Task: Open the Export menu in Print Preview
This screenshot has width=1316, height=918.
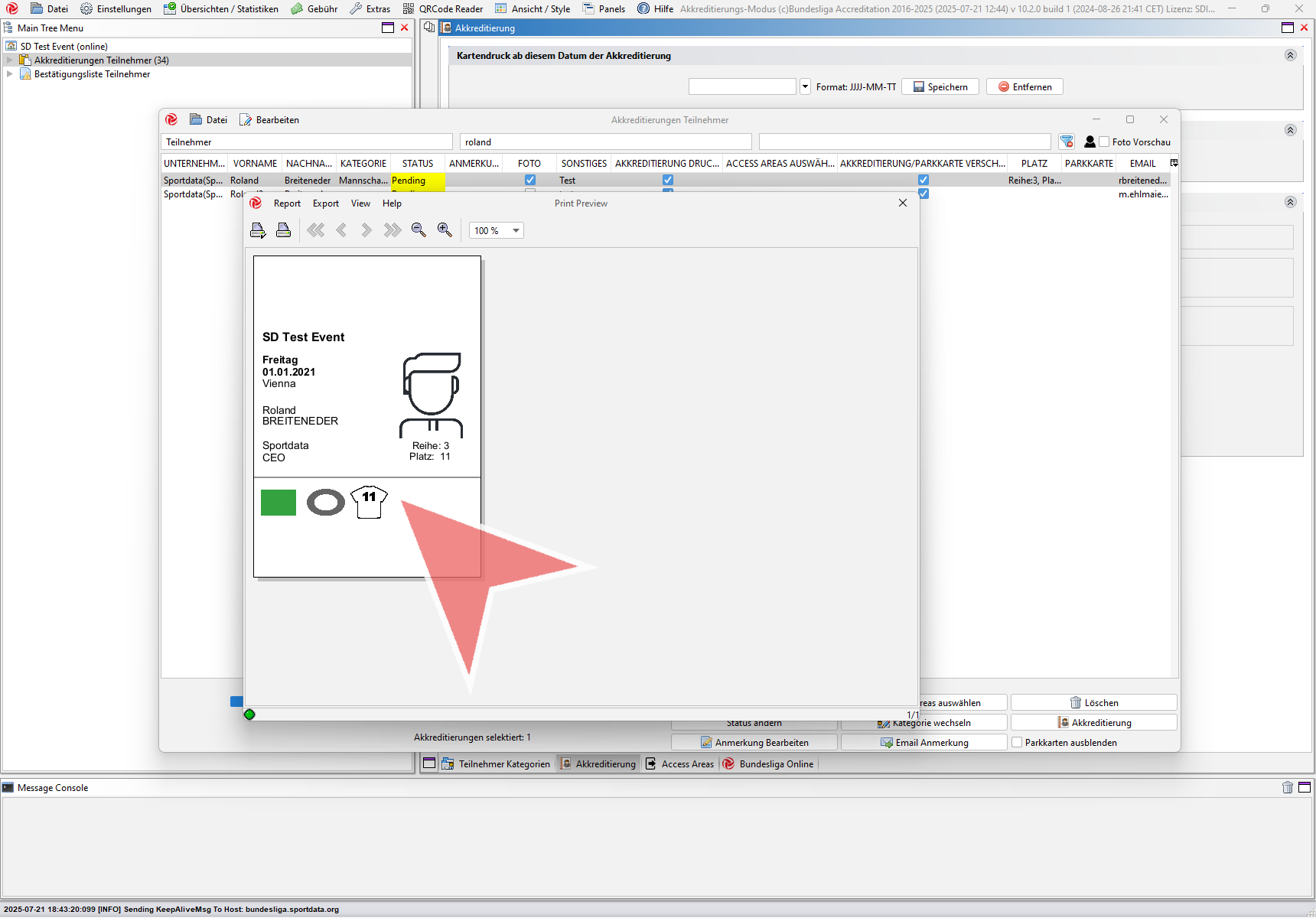Action: [x=326, y=203]
